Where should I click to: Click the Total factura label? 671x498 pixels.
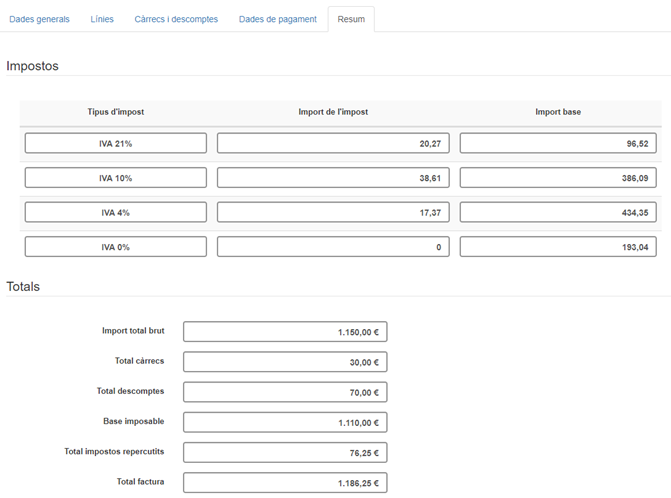tap(140, 482)
